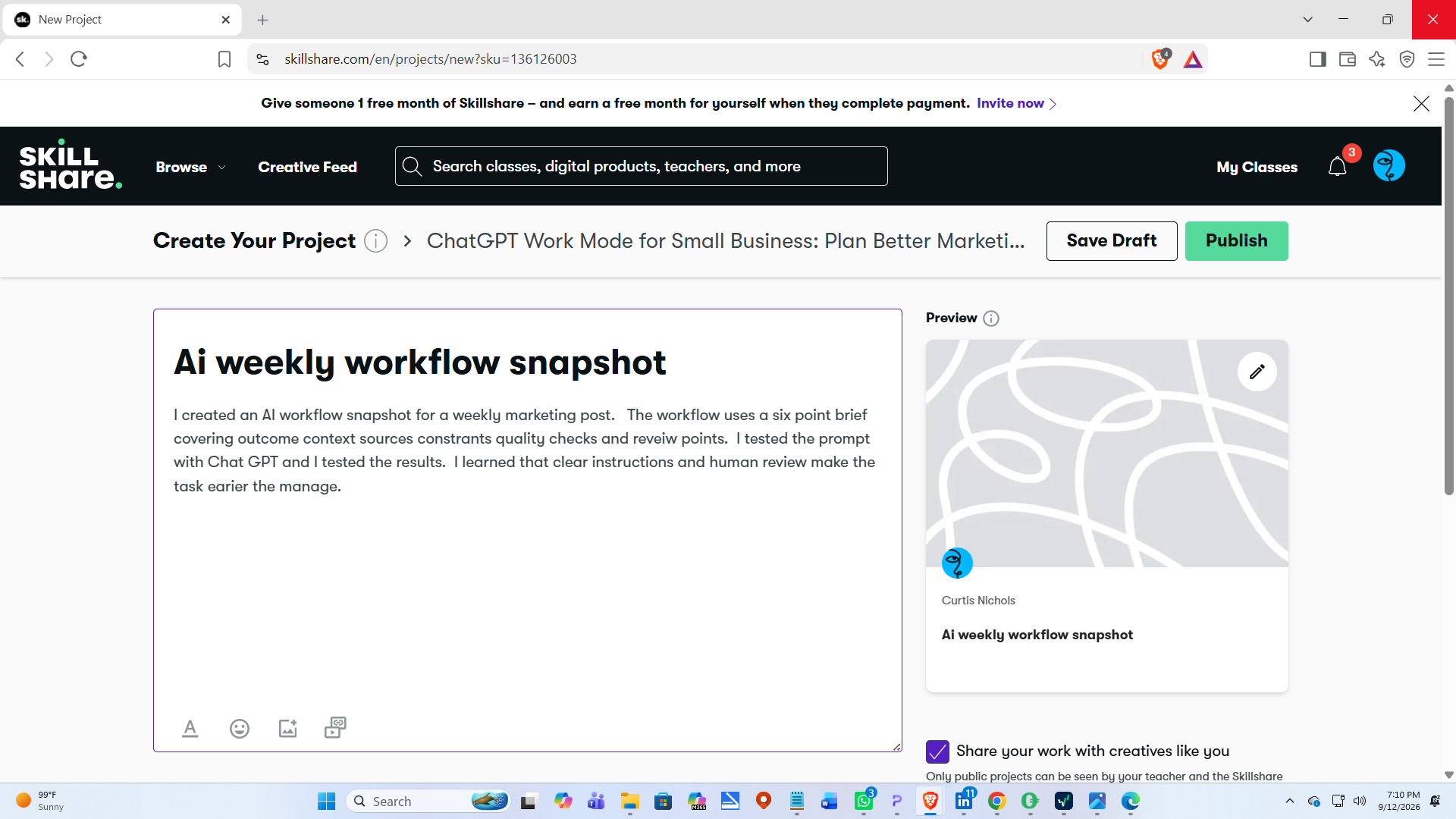The width and height of the screenshot is (1456, 819).
Task: Follow the Invite now link
Action: pos(1016,103)
